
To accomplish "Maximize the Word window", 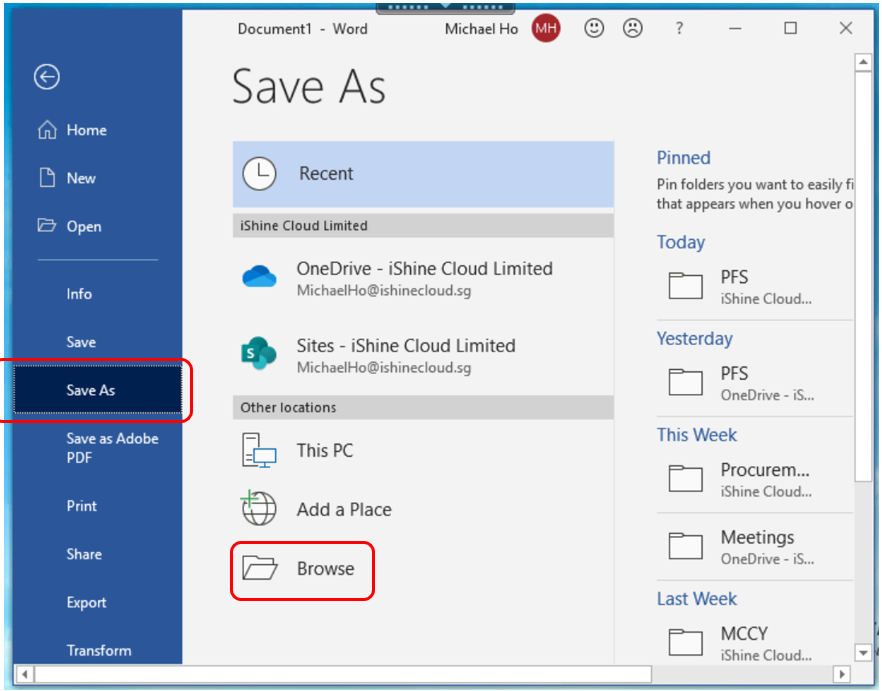I will click(790, 28).
